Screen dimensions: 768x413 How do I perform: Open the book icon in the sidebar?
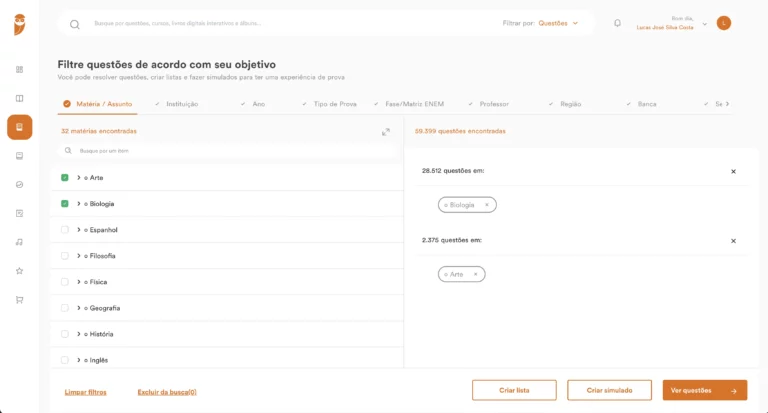(19, 98)
